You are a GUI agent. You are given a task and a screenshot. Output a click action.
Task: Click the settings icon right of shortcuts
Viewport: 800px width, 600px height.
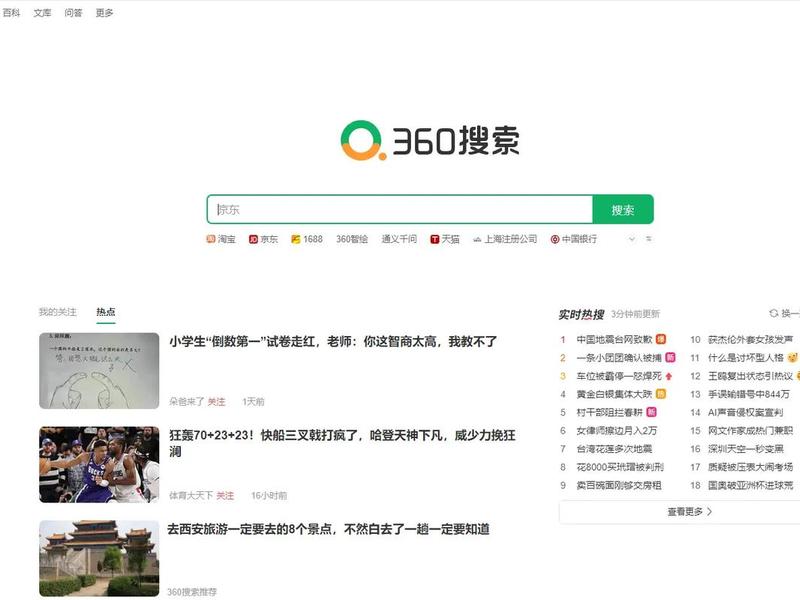click(x=649, y=238)
